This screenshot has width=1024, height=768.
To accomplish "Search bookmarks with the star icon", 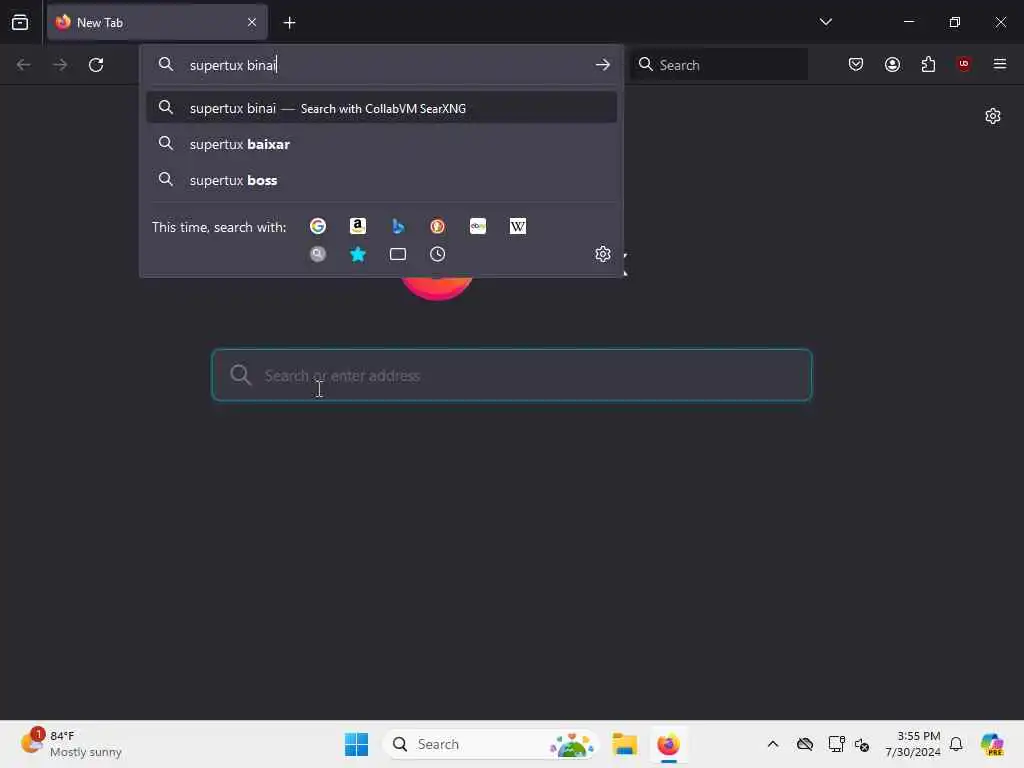I will [358, 254].
